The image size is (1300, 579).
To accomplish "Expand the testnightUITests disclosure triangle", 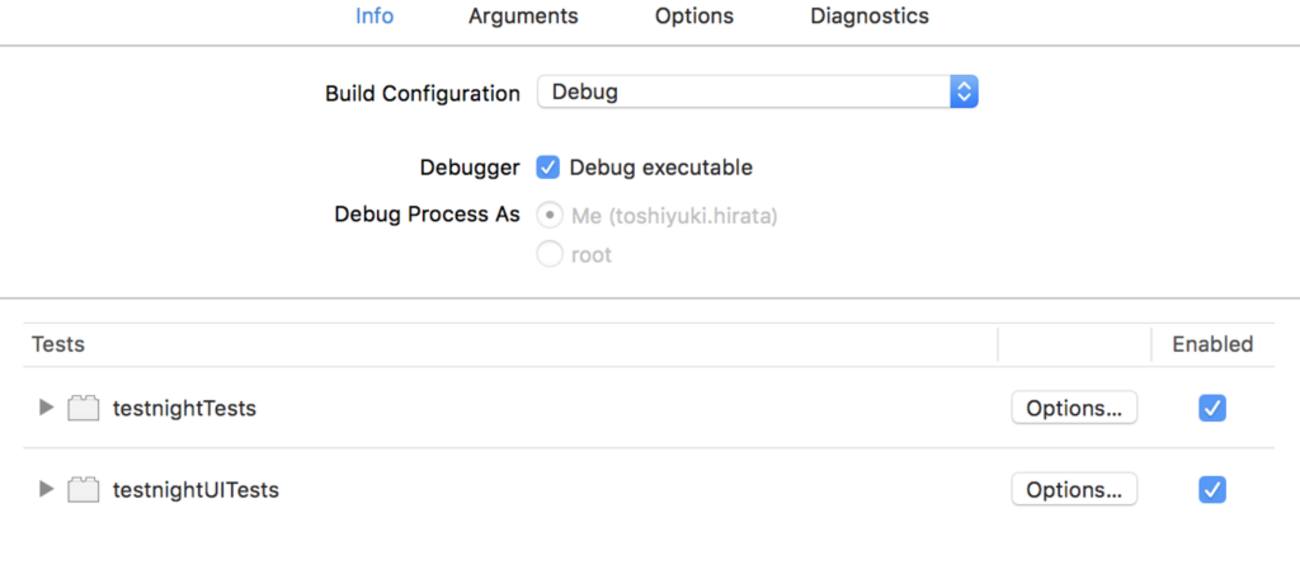I will point(45,490).
